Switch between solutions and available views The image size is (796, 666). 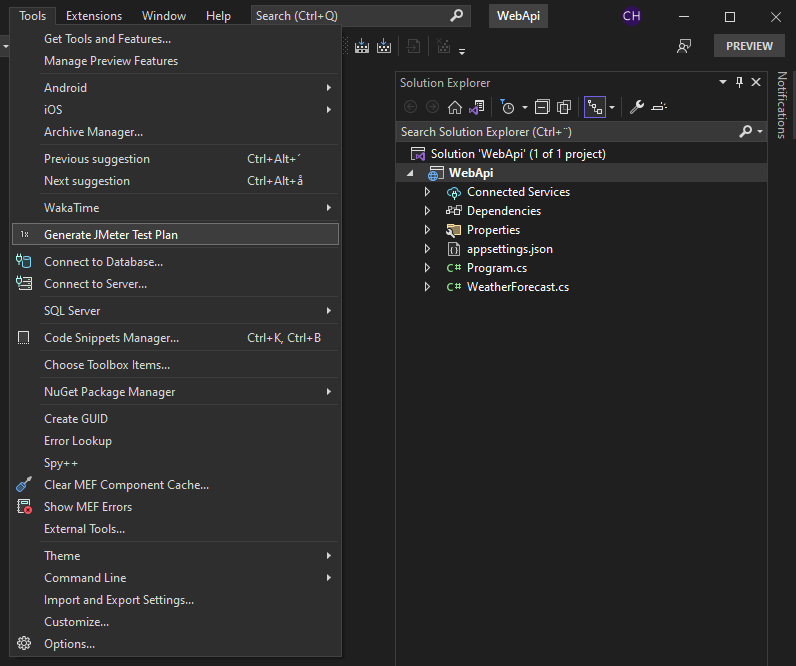point(477,107)
